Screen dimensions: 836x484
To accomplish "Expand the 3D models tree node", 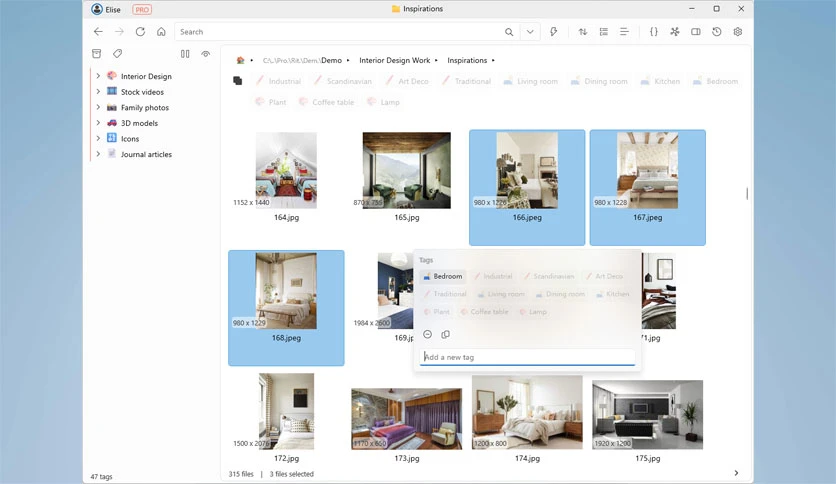I will pyautogui.click(x=98, y=123).
